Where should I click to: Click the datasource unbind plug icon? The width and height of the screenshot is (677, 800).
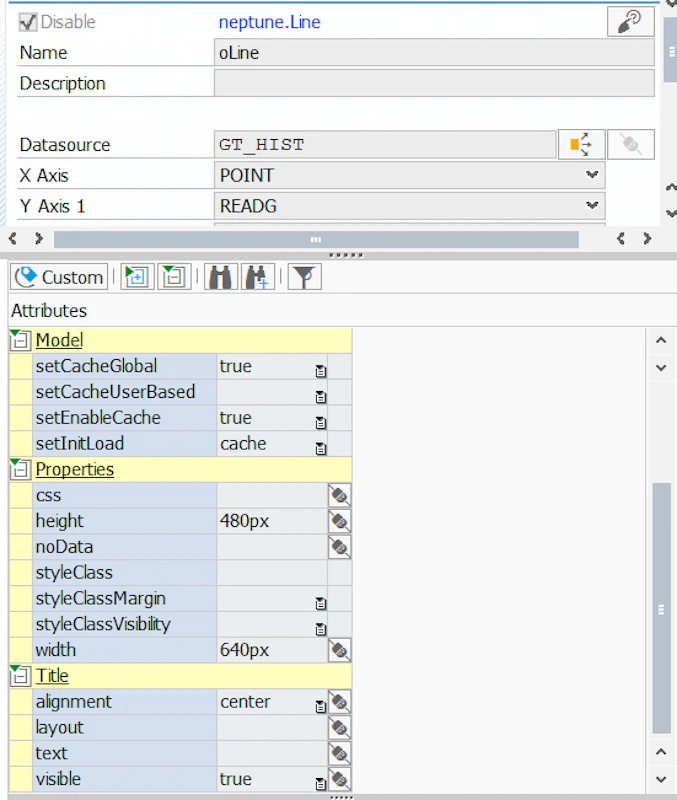(x=631, y=144)
